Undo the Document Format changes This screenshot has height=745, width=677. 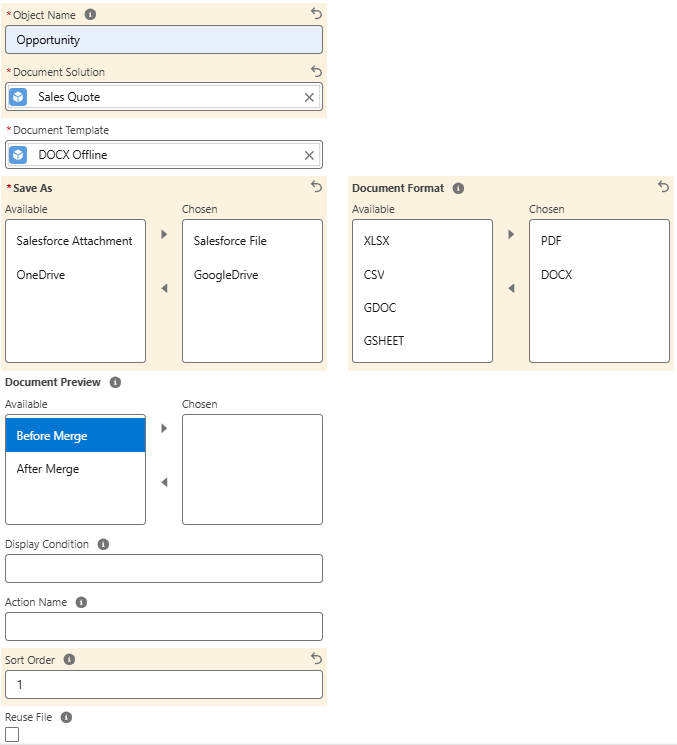click(x=663, y=187)
